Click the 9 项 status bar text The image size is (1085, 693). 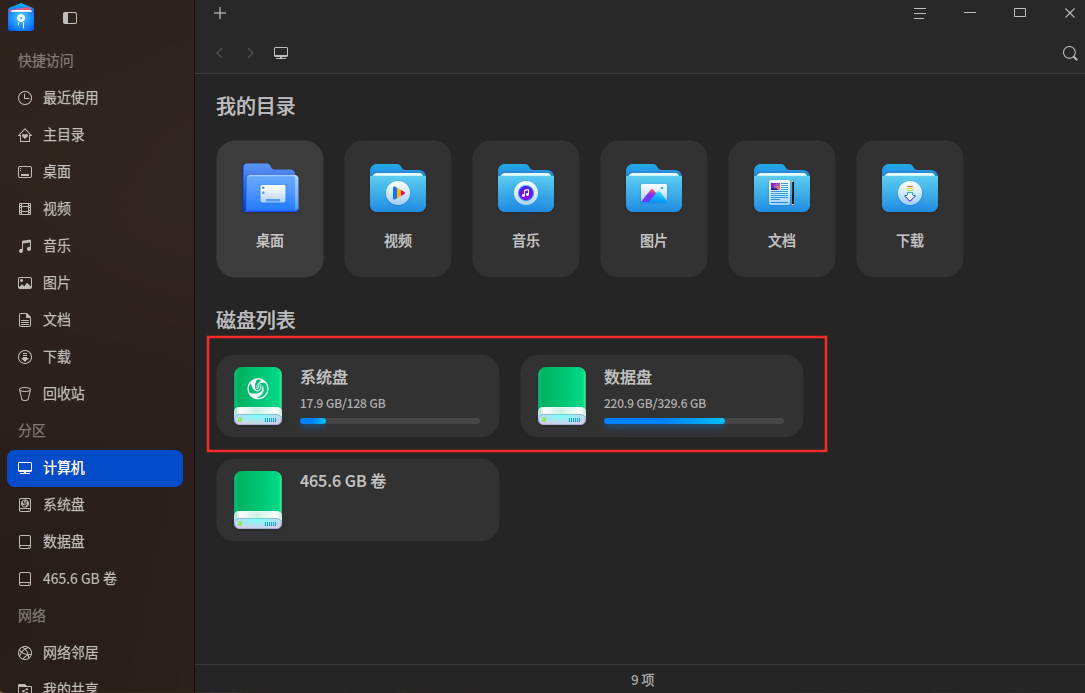642,680
